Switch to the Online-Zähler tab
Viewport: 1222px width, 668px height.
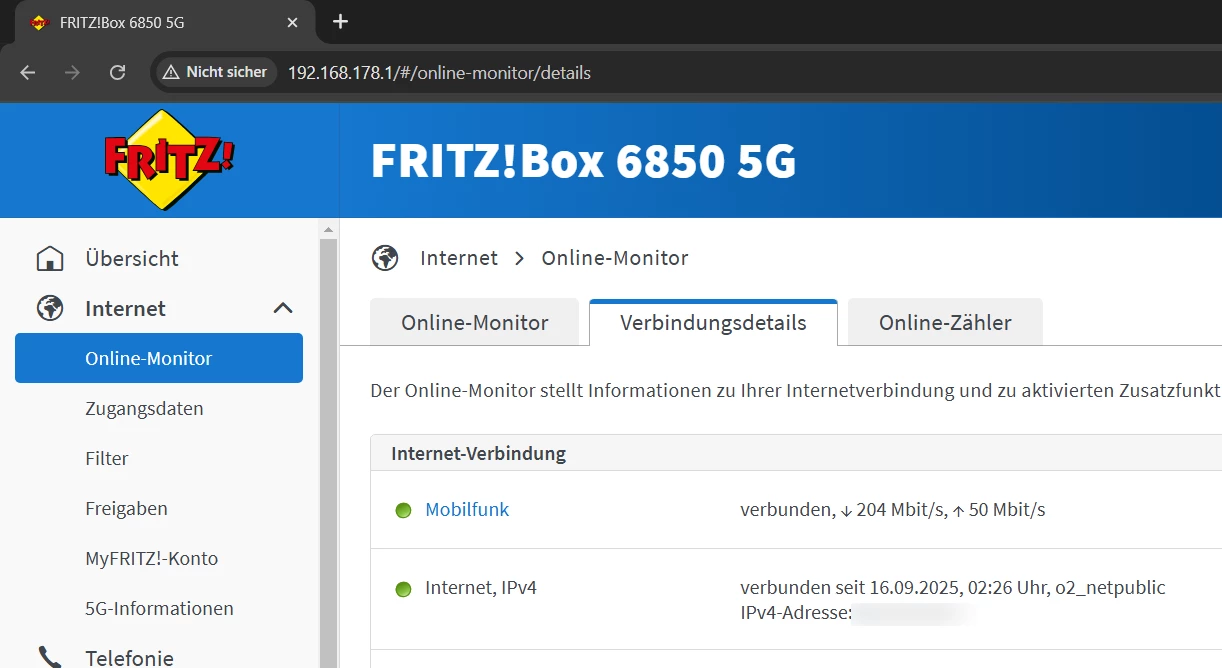click(945, 322)
